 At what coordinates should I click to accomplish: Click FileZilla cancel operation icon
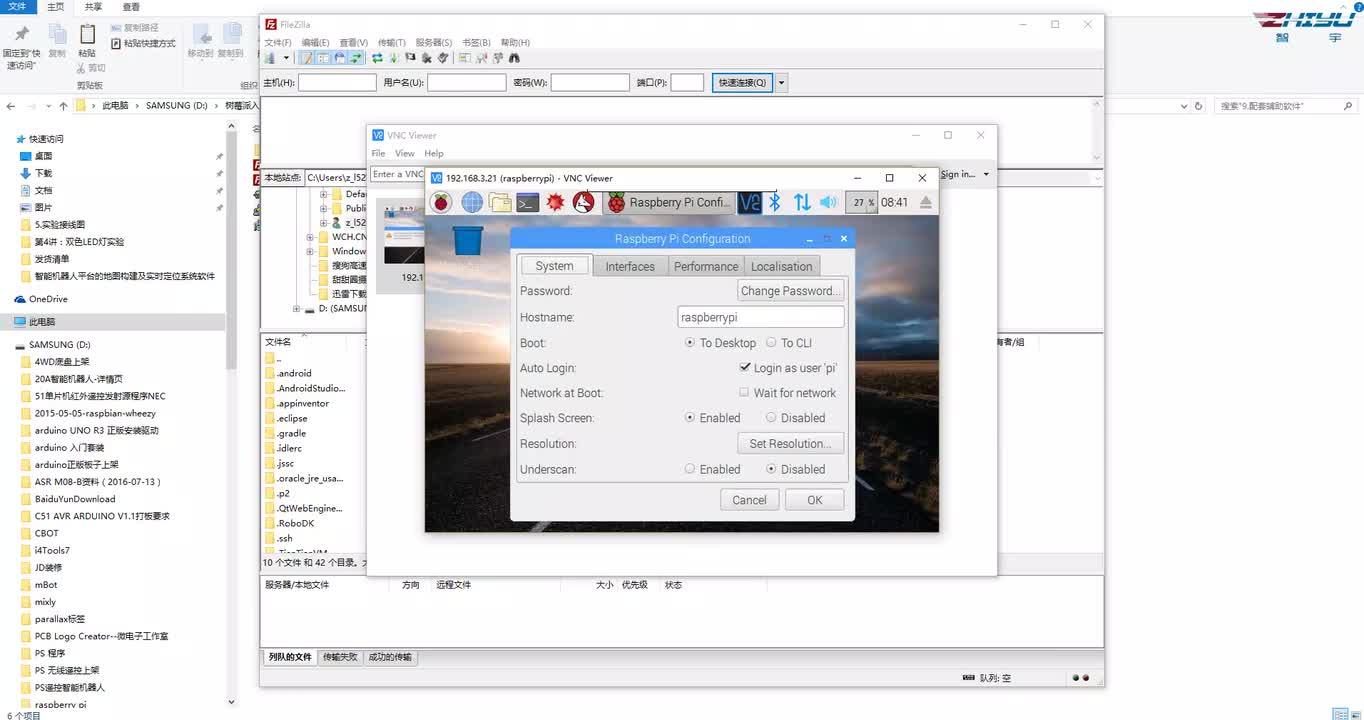(410, 58)
